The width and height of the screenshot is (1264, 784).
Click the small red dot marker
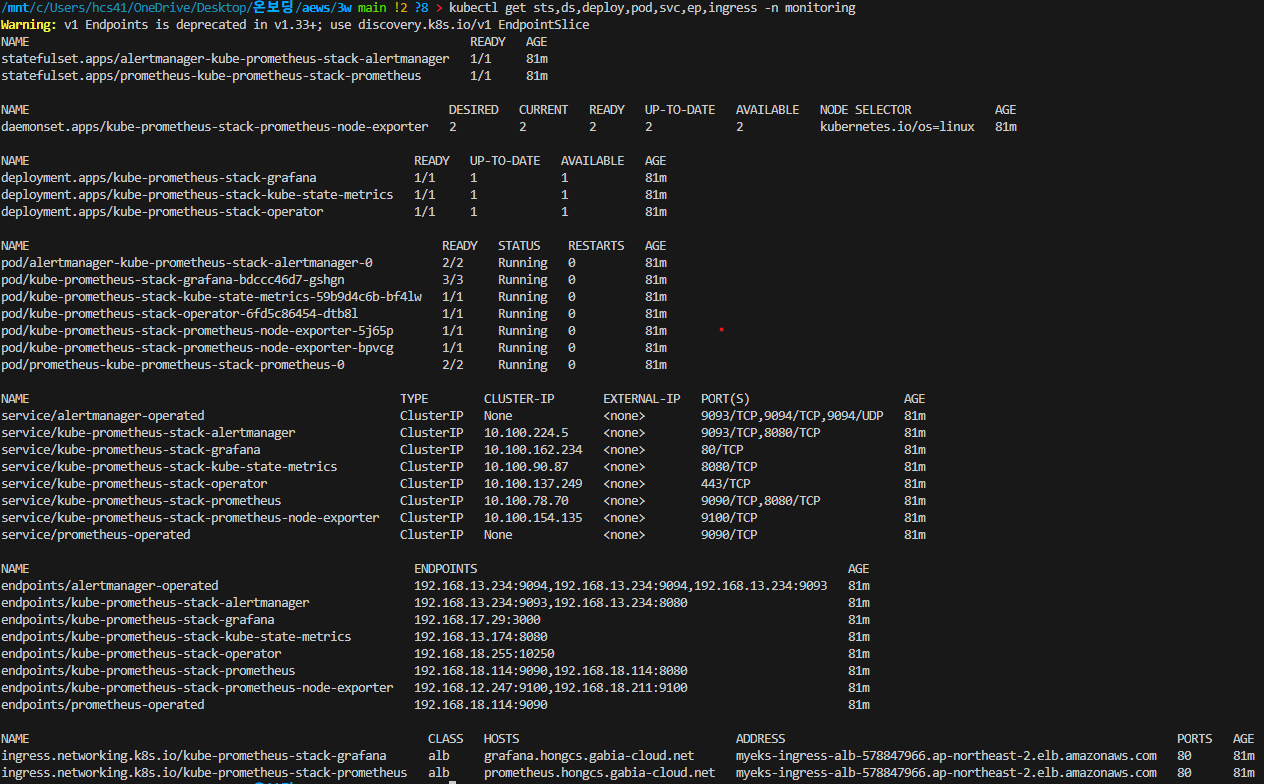(721, 328)
